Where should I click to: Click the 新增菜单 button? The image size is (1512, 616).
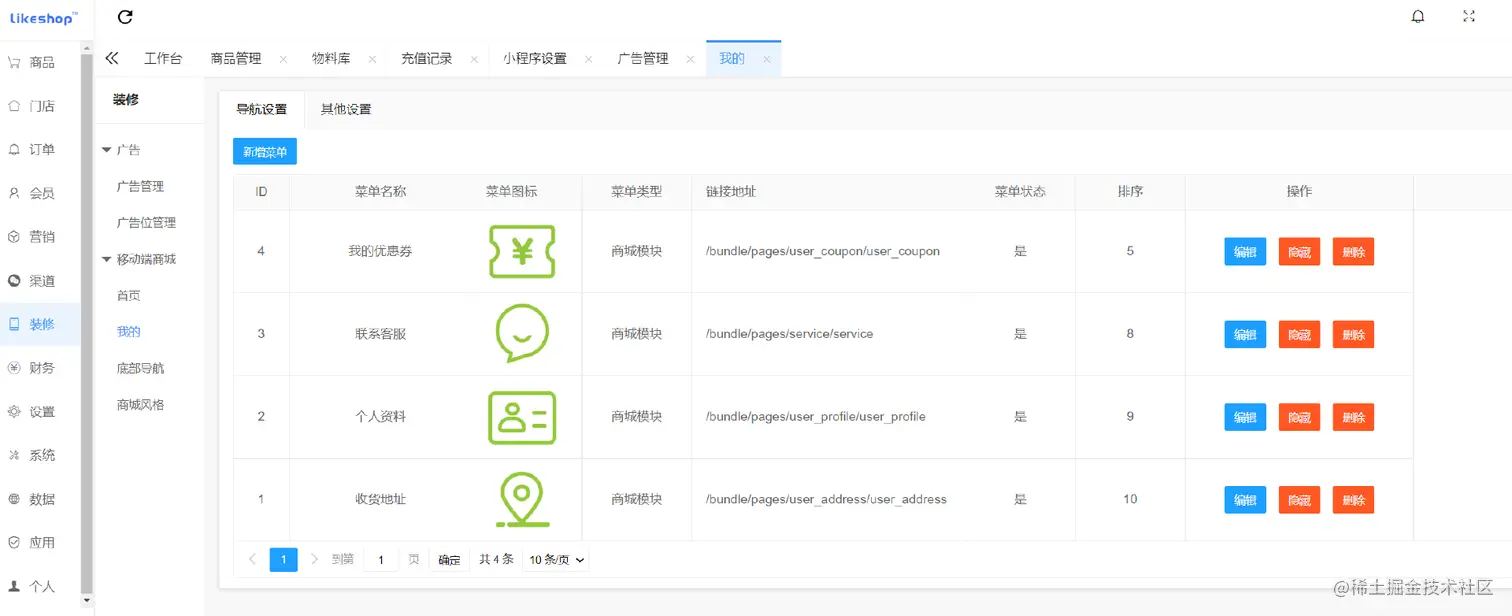click(265, 152)
